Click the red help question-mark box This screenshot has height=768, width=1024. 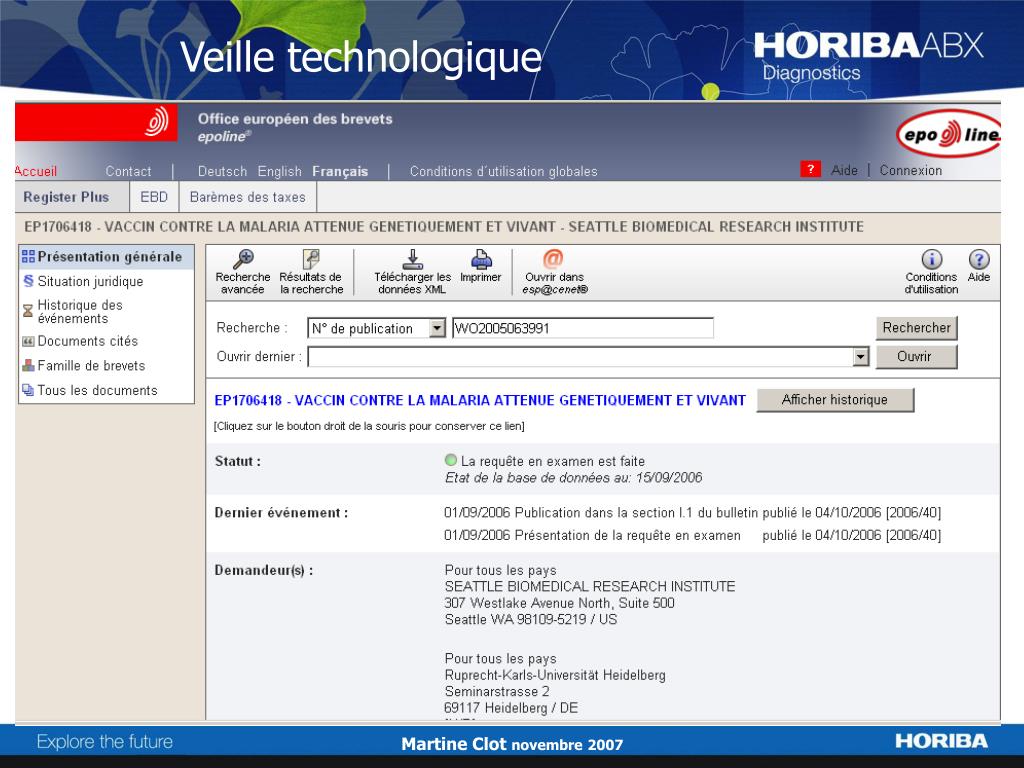(810, 169)
